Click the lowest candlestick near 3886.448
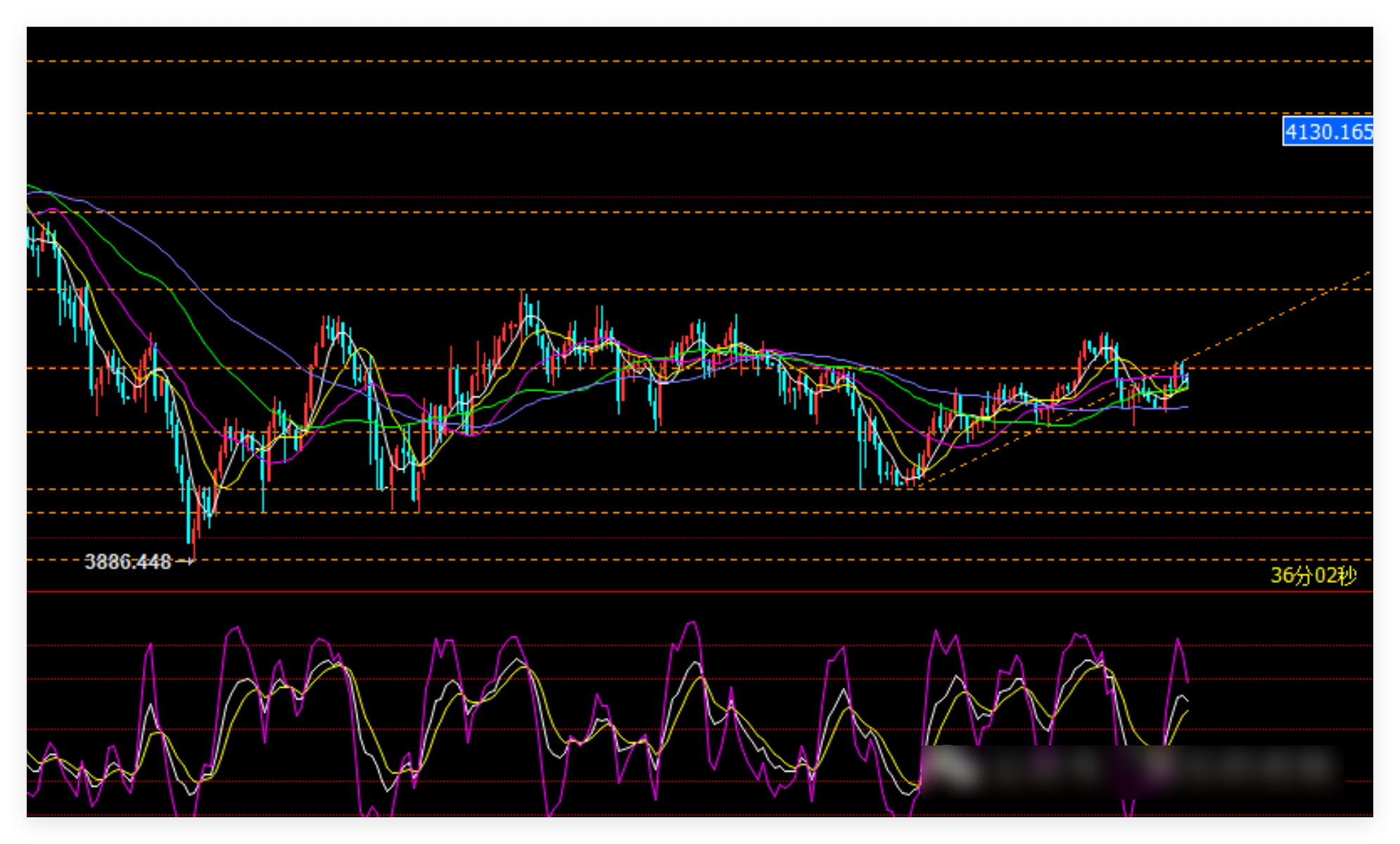1400x844 pixels. point(193,535)
